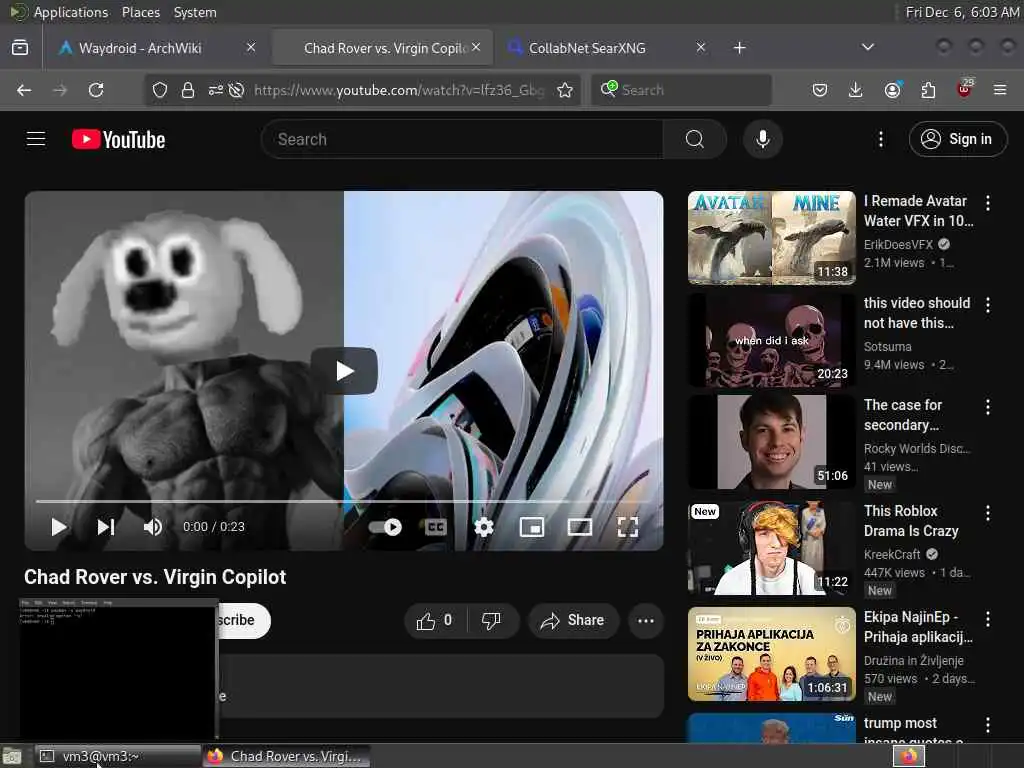The width and height of the screenshot is (1024, 768).
Task: Open Avatar Water VFX video thumbnail
Action: [772, 238]
